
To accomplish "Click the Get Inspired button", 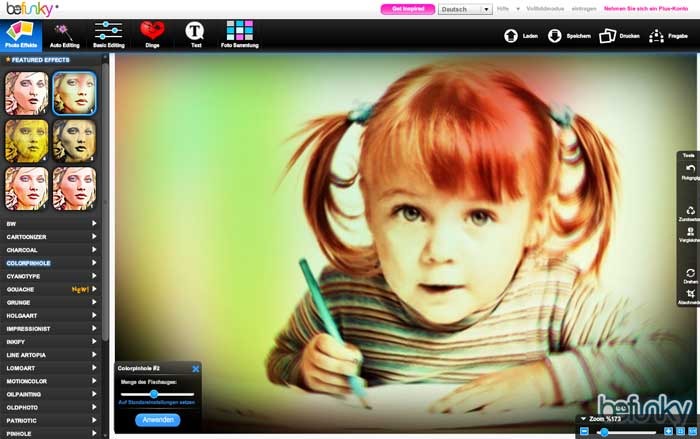I will (406, 9).
